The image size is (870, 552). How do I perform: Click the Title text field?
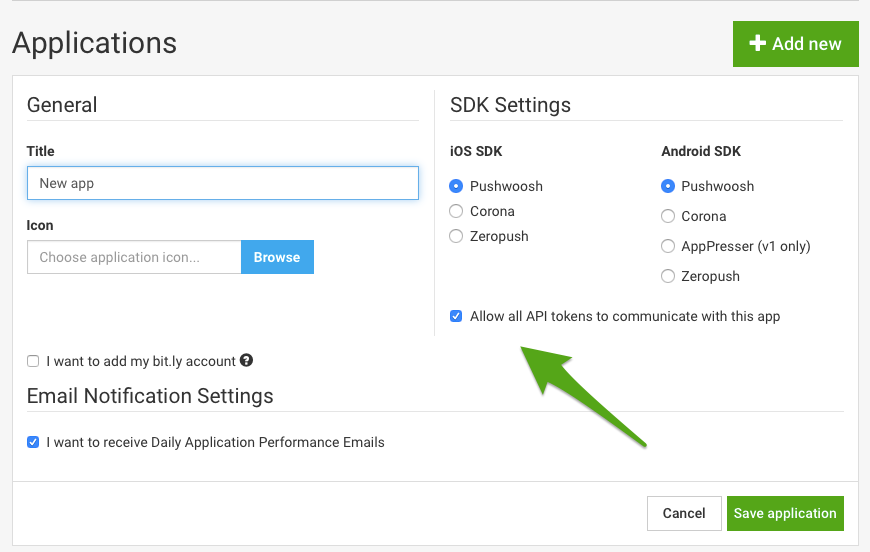click(x=222, y=183)
